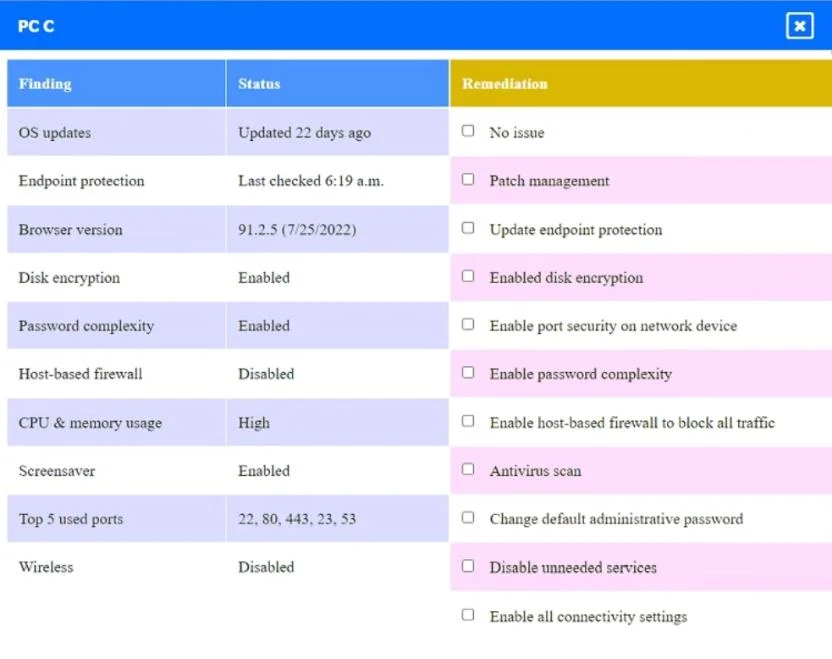Click the PC C title text

pyautogui.click(x=36, y=26)
